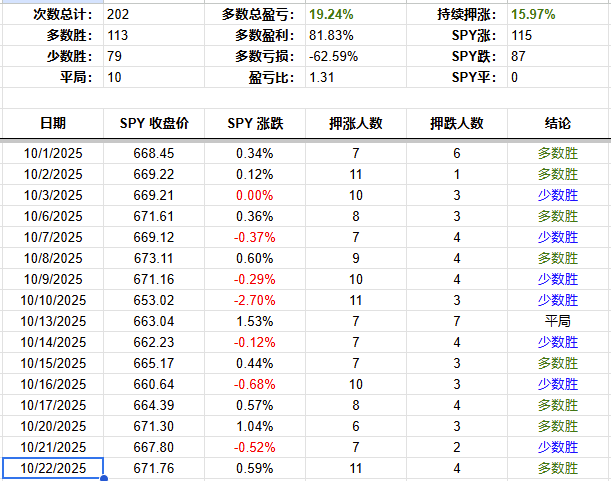Click the date cell 10/22/2025
Viewport: 611px width, 481px height.
click(x=53, y=468)
